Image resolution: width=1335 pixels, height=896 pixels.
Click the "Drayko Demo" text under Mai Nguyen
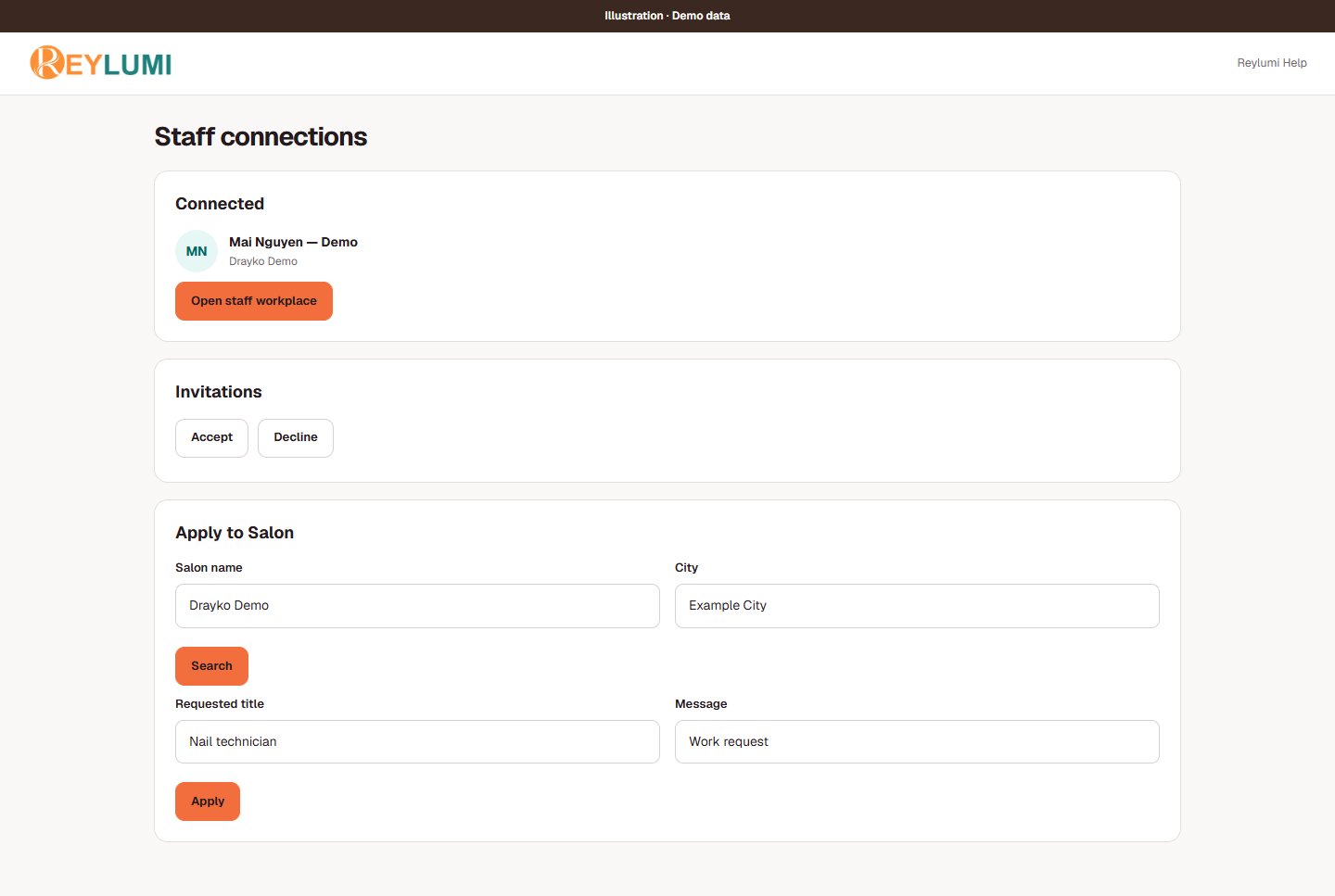263,261
